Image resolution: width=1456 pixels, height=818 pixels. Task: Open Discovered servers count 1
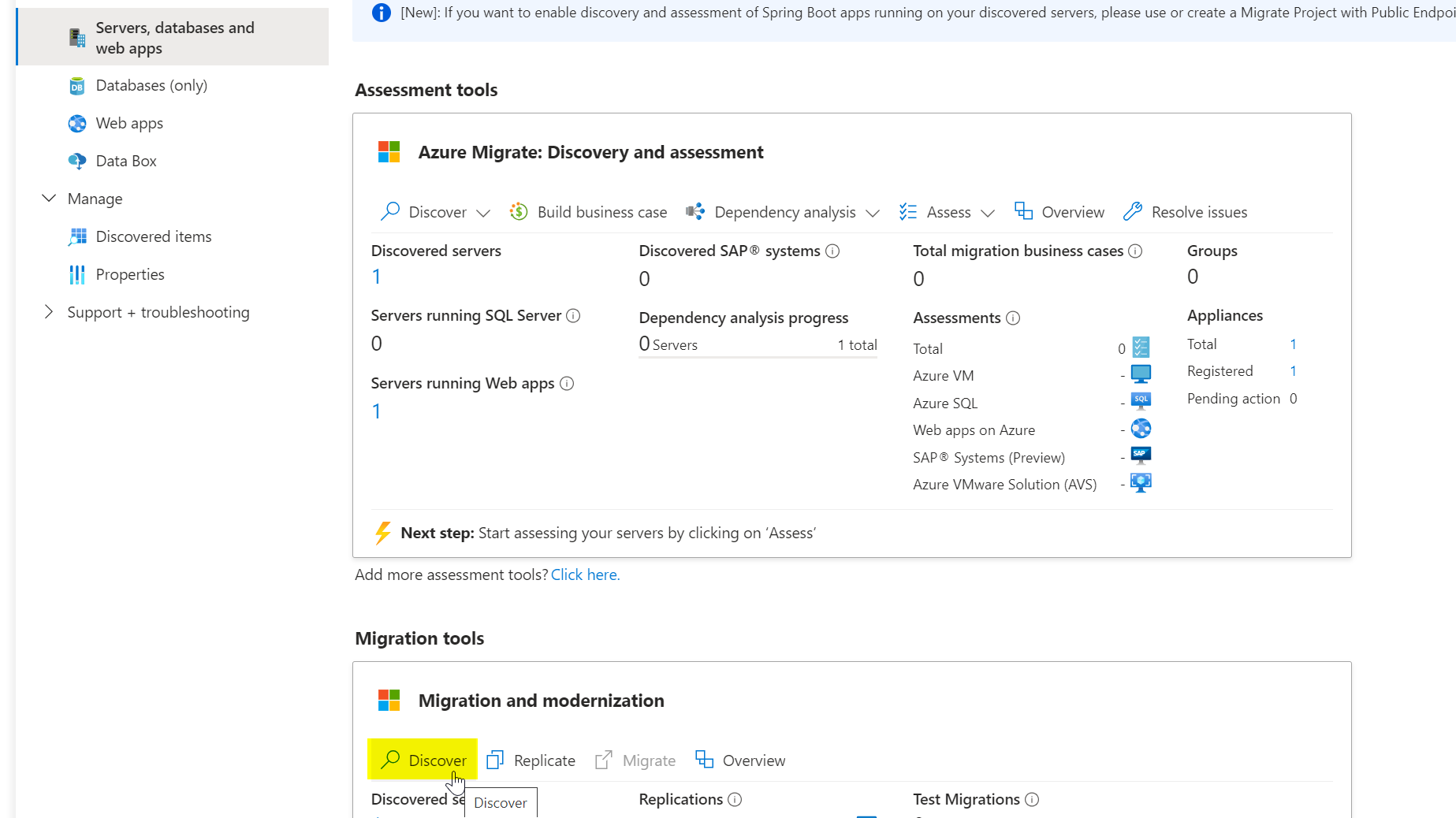[x=377, y=277]
